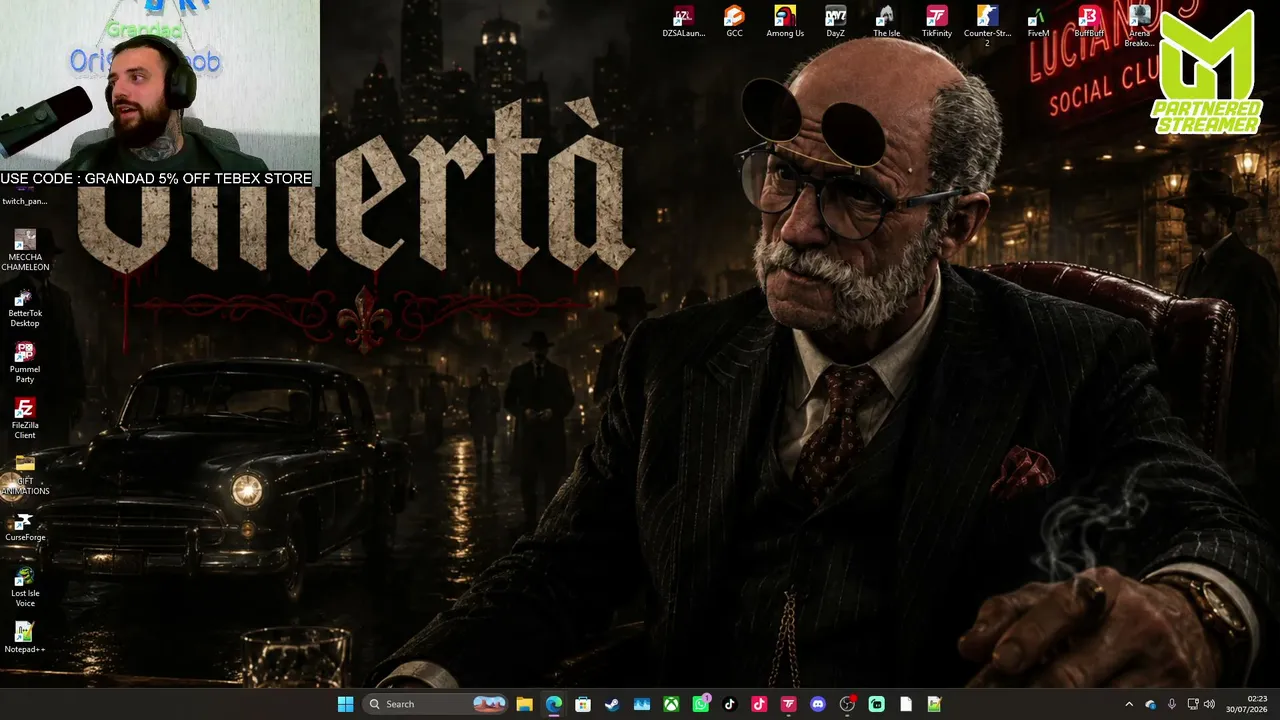Open Notepad++ from the taskbar
1280x720 pixels.
pyautogui.click(x=935, y=704)
